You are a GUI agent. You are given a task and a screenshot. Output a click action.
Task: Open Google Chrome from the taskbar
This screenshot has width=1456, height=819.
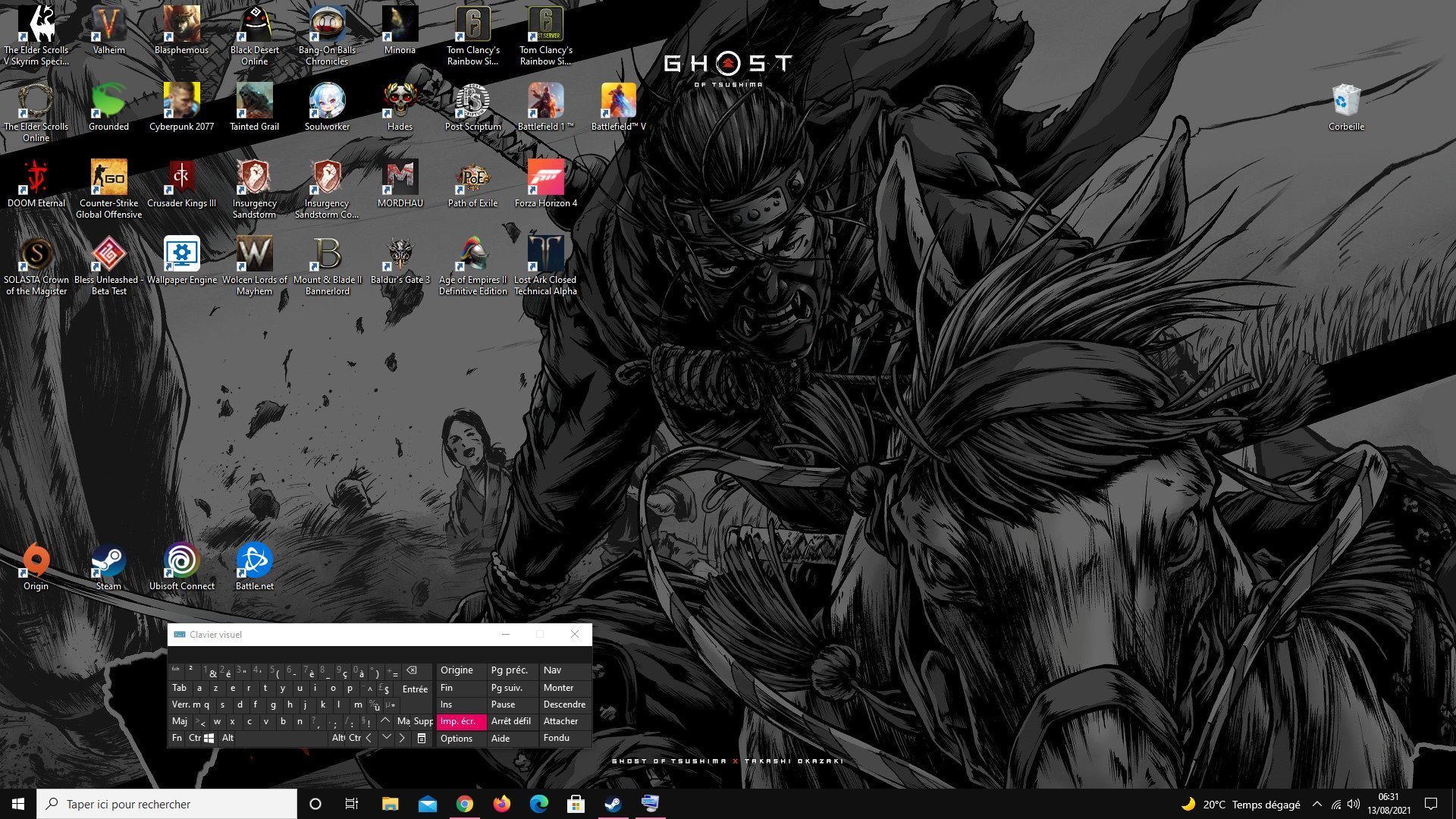[x=464, y=804]
